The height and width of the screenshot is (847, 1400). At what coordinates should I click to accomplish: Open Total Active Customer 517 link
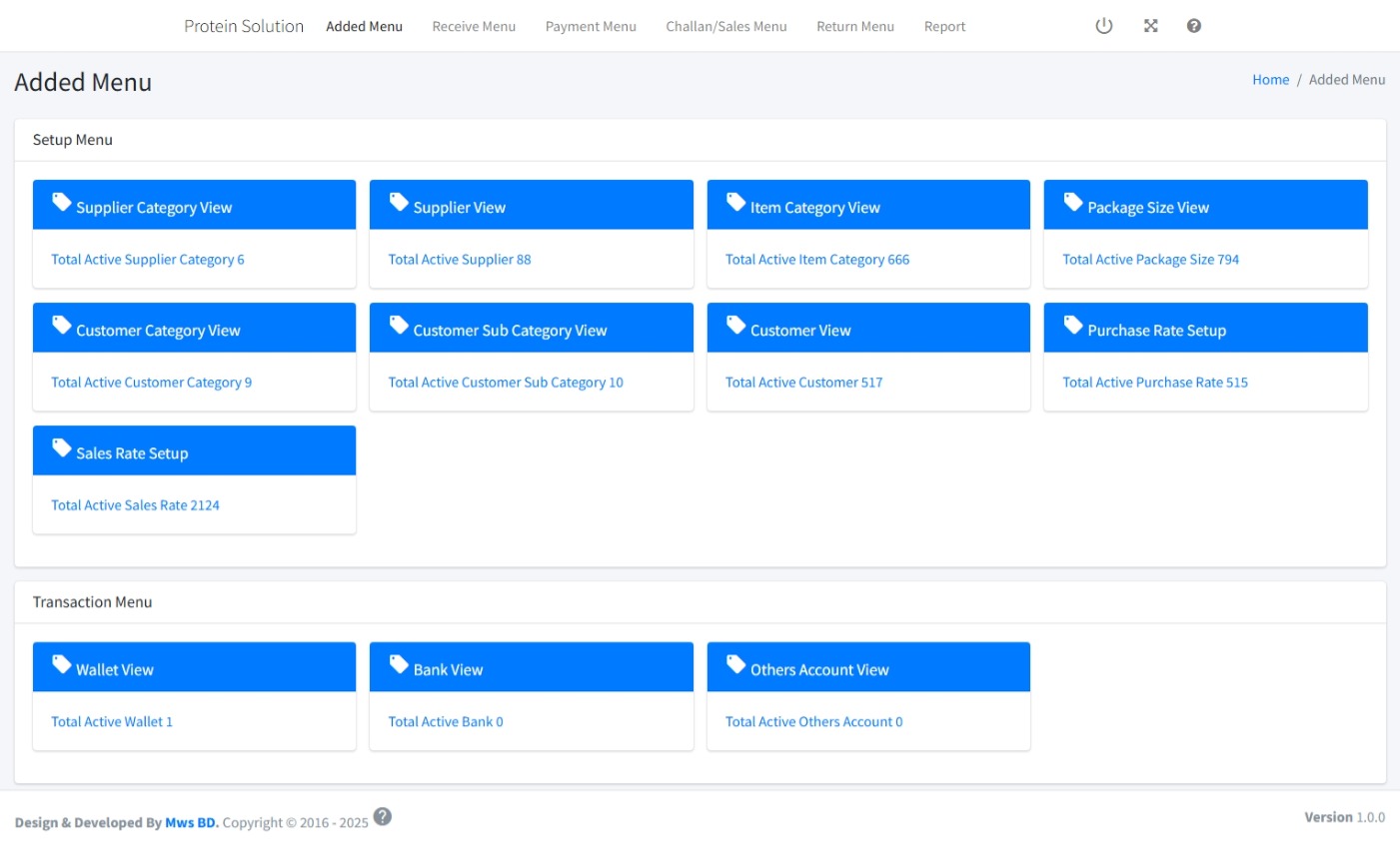tap(805, 382)
